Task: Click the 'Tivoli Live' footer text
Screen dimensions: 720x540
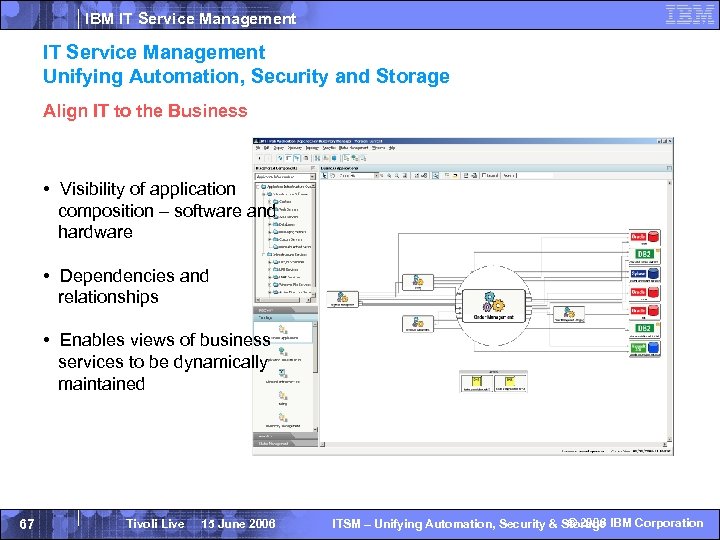Action: click(x=155, y=523)
